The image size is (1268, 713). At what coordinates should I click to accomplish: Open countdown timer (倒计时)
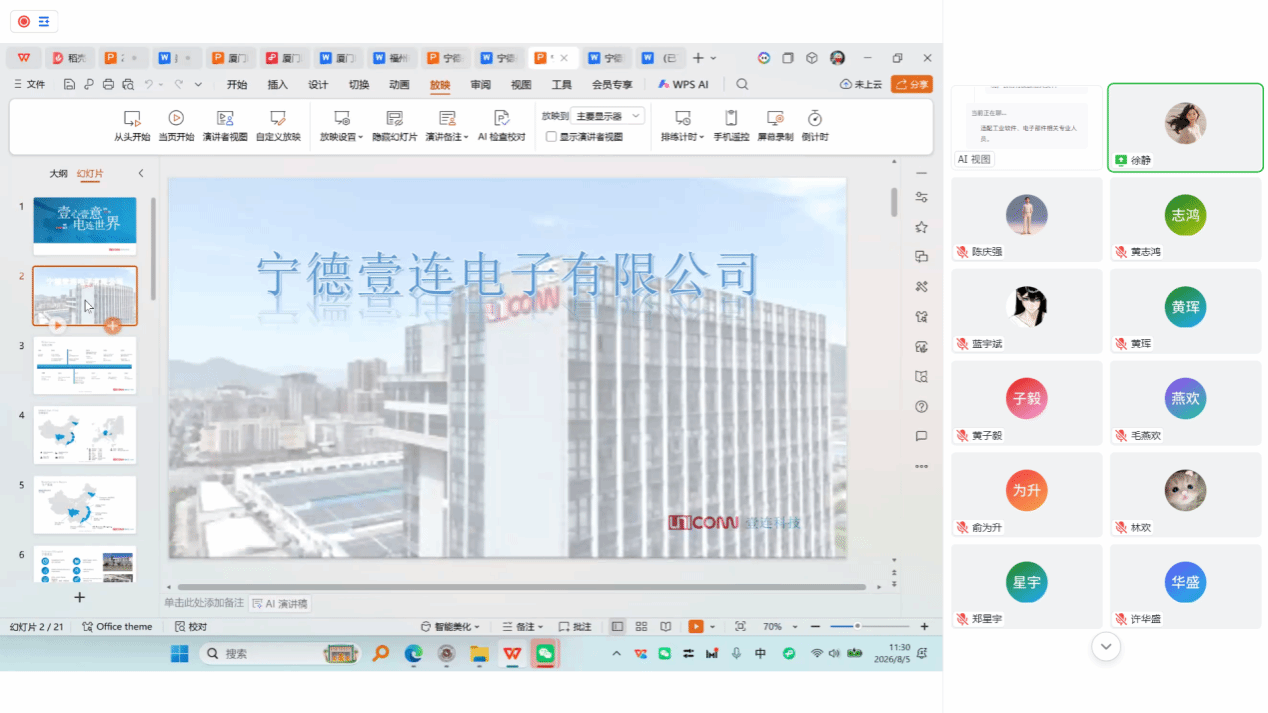(x=815, y=126)
